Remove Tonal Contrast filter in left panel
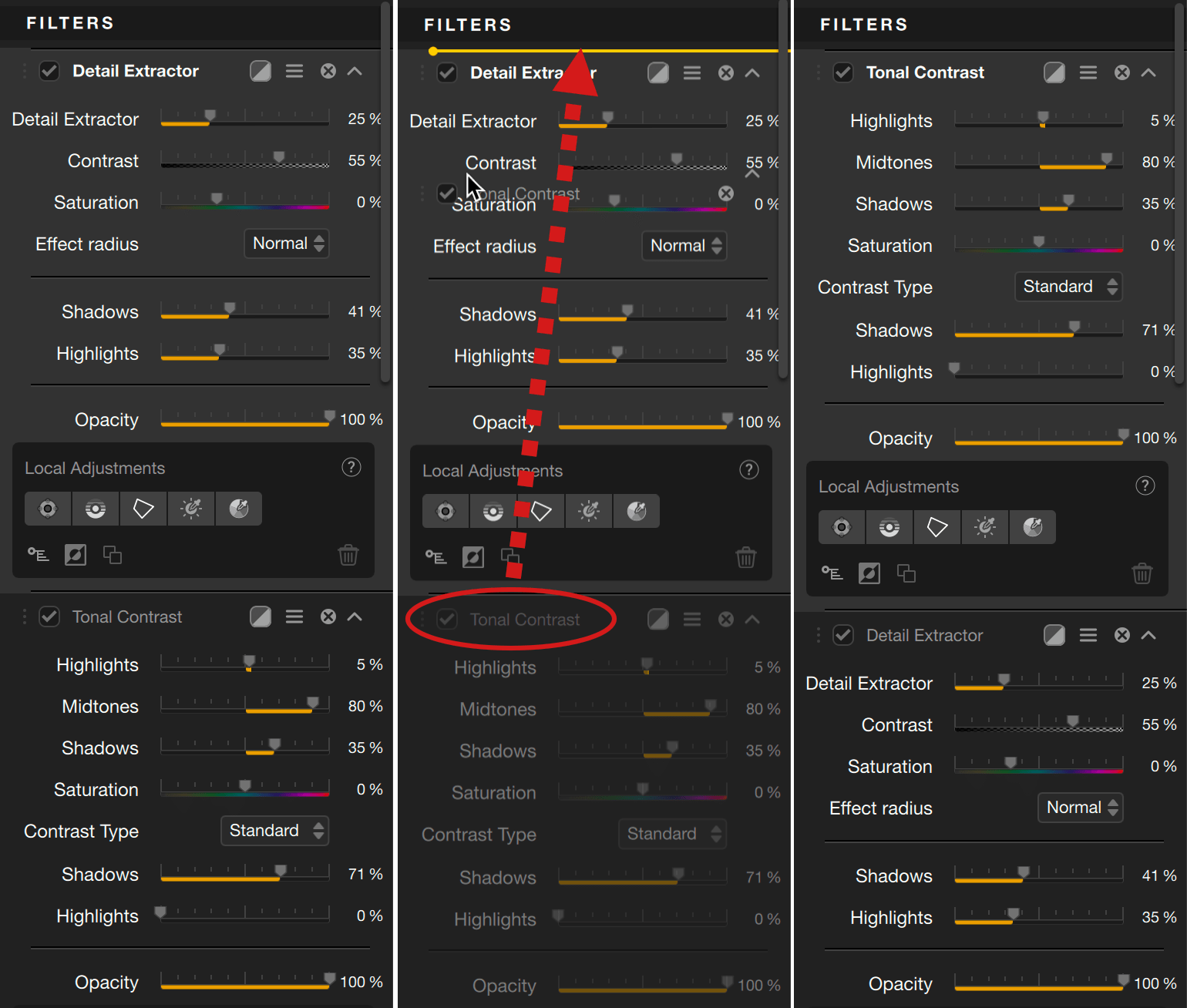Viewport: 1187px width, 1008px height. 328,617
